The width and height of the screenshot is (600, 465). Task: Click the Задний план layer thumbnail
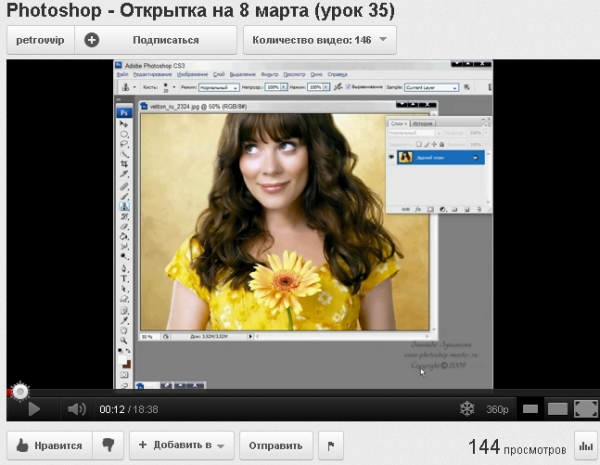pyautogui.click(x=405, y=157)
